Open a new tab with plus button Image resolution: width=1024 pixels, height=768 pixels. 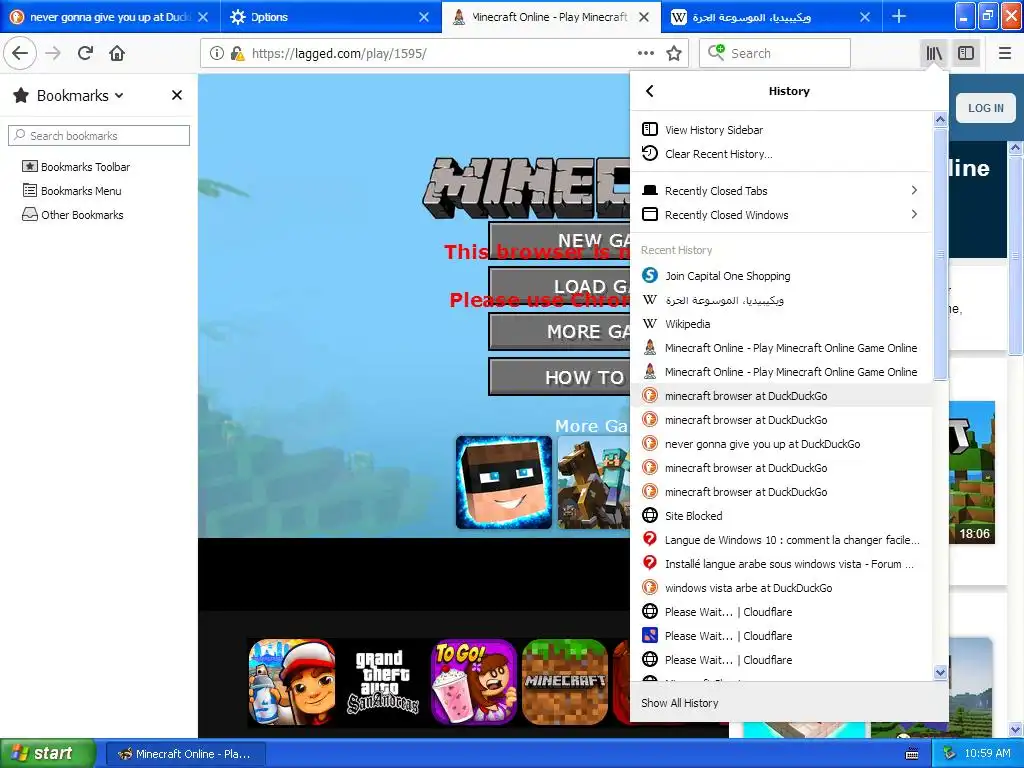pyautogui.click(x=899, y=16)
